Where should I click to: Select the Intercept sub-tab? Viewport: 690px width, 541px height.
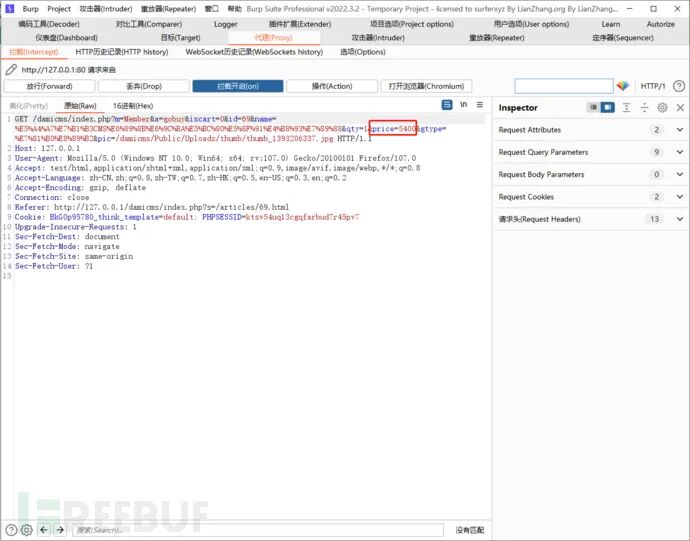point(33,52)
